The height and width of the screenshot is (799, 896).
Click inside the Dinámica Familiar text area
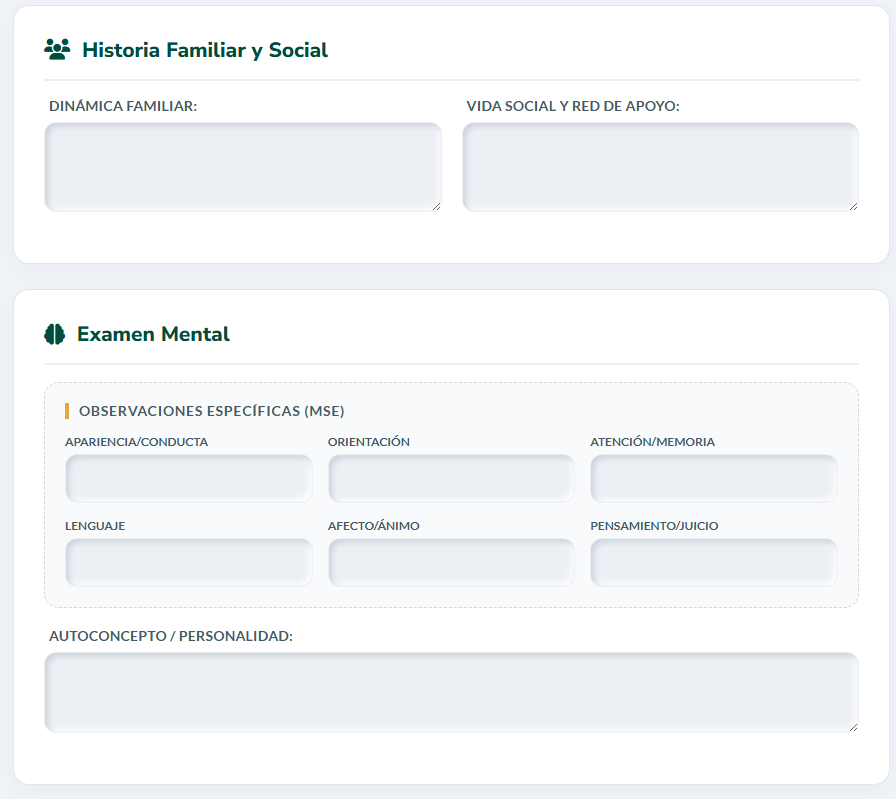click(x=242, y=167)
